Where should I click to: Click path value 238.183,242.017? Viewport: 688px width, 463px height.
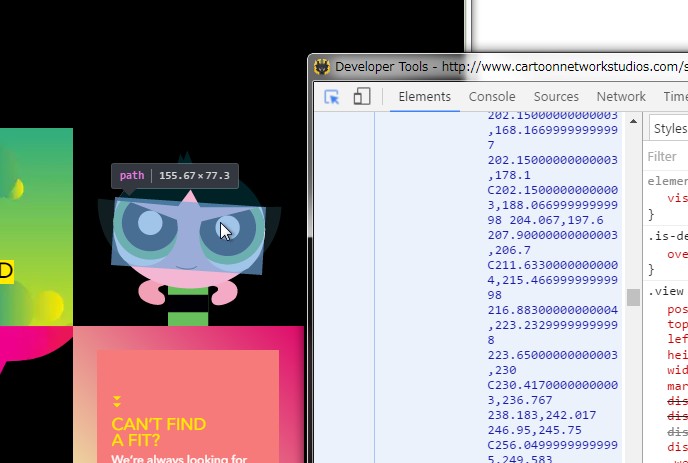click(541, 415)
